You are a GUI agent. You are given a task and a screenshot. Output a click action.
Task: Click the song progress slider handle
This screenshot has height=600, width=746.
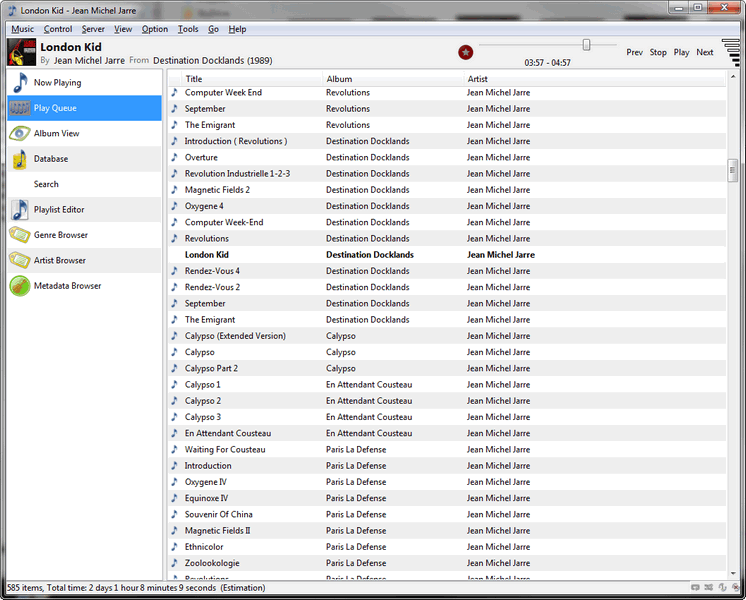(x=586, y=45)
